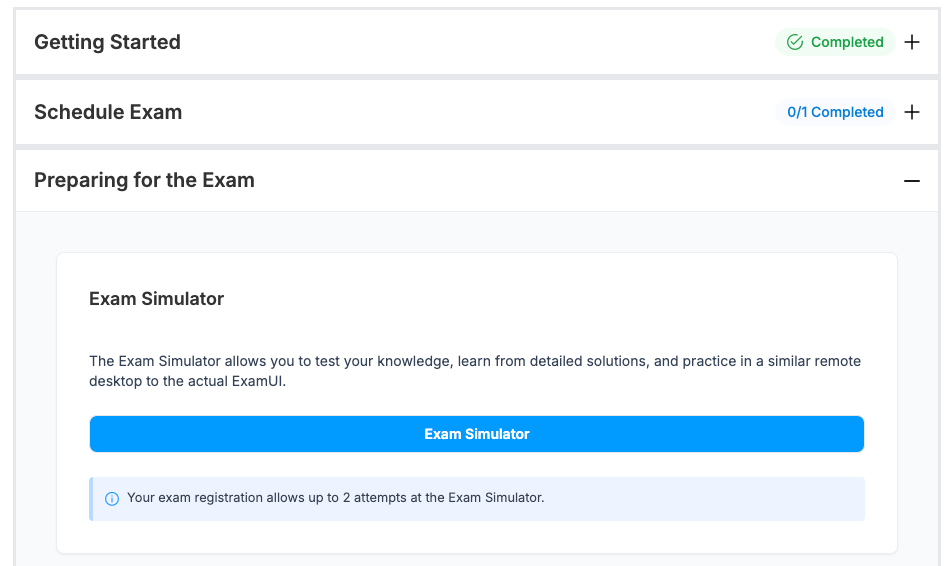Viewport: 946px width, 566px height.
Task: Click the green checkmark circle icon
Action: (x=795, y=42)
